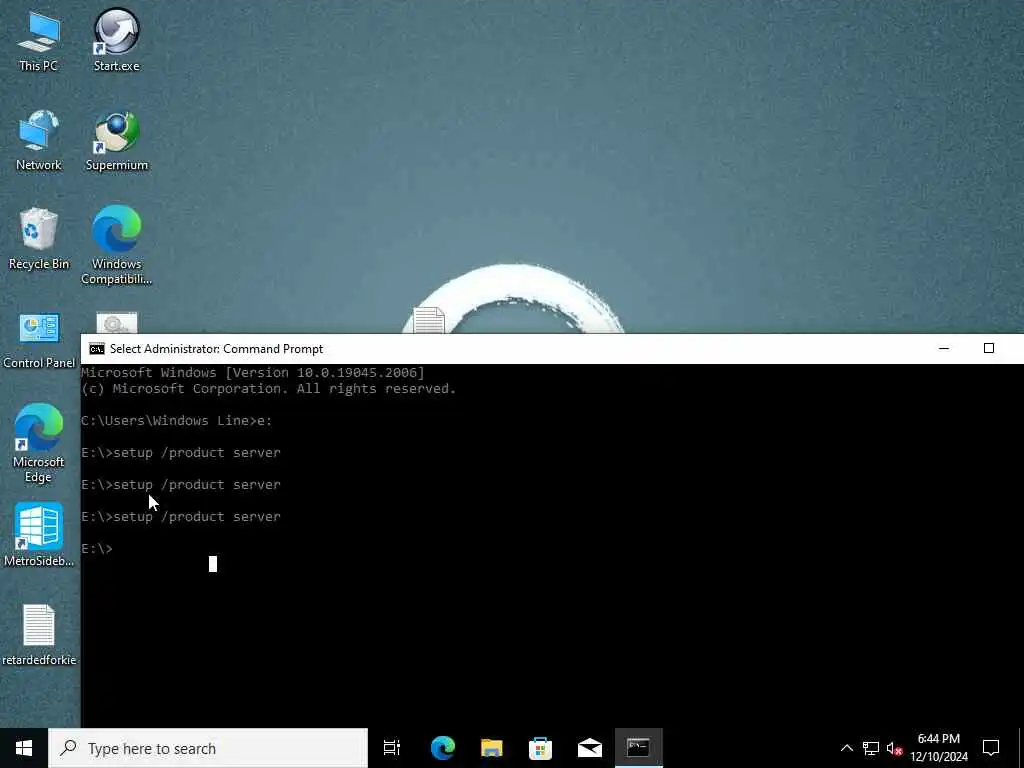Click the muted volume tray icon
The height and width of the screenshot is (768, 1024).
pyautogui.click(x=894, y=748)
